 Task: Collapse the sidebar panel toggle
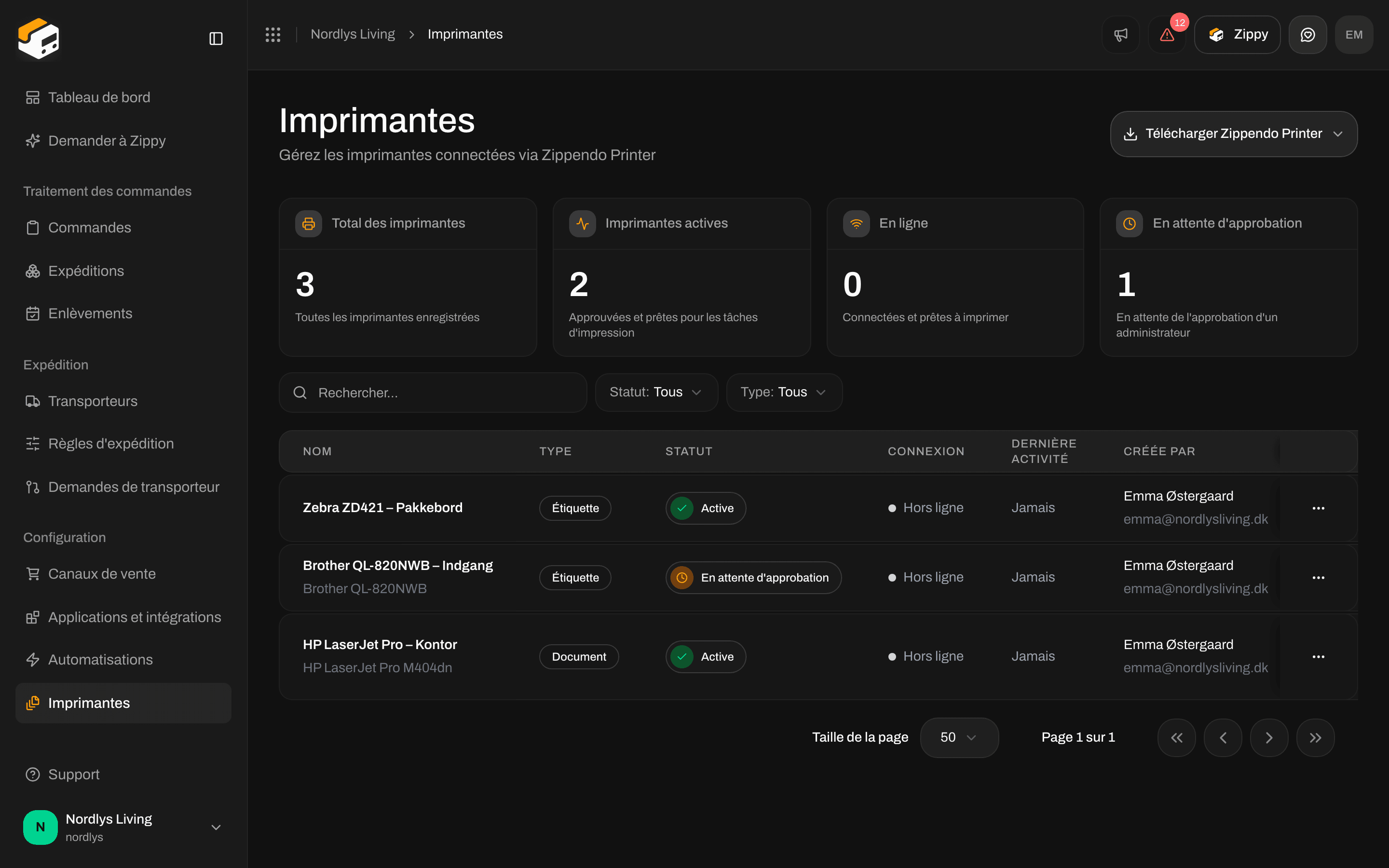click(x=216, y=39)
